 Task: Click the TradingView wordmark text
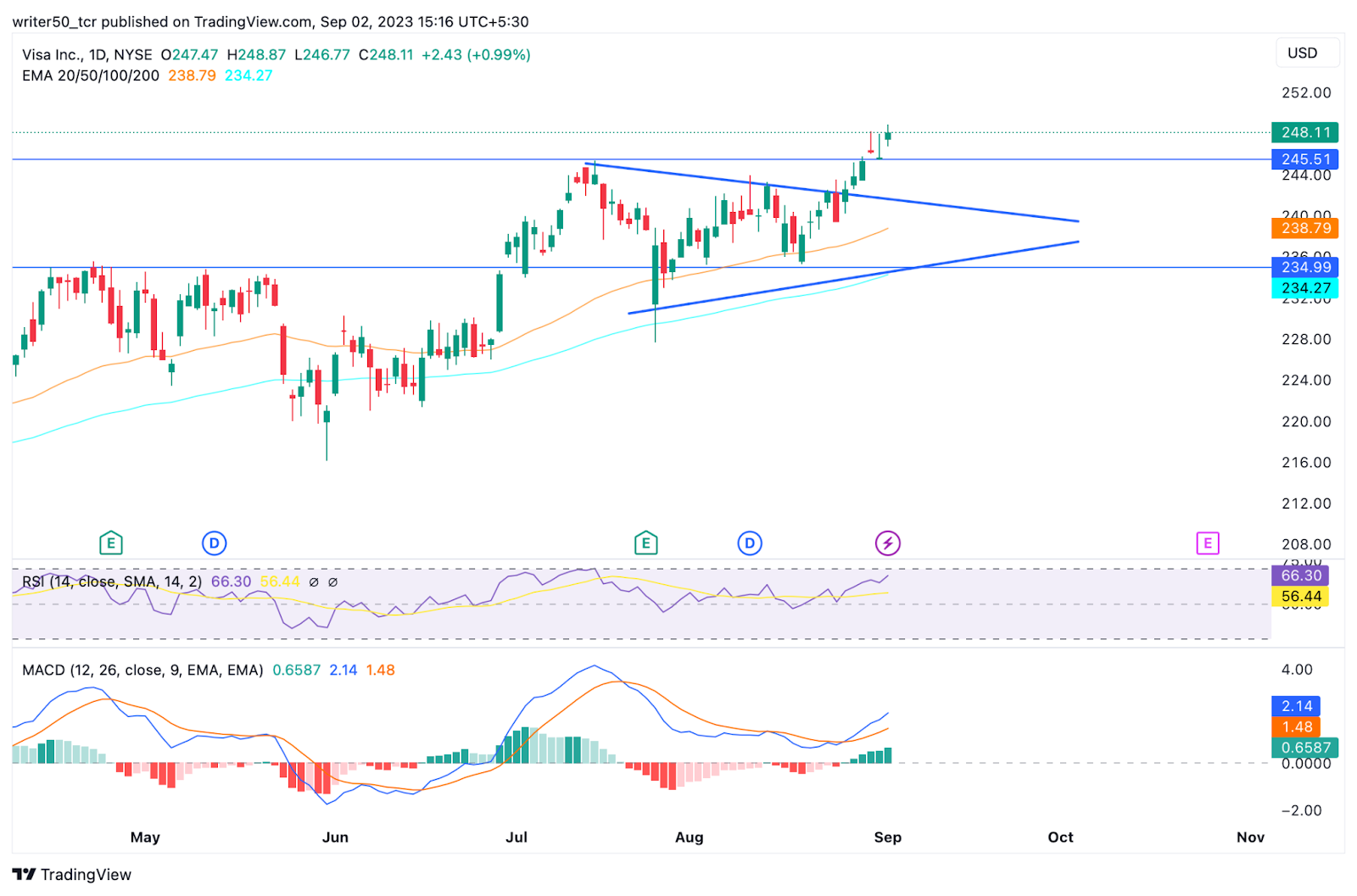86,875
